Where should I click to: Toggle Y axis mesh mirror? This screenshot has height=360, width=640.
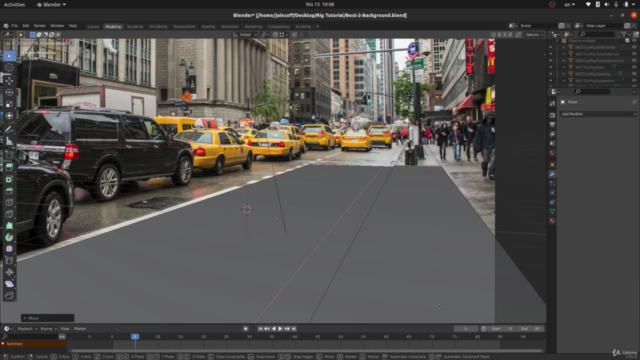point(504,35)
